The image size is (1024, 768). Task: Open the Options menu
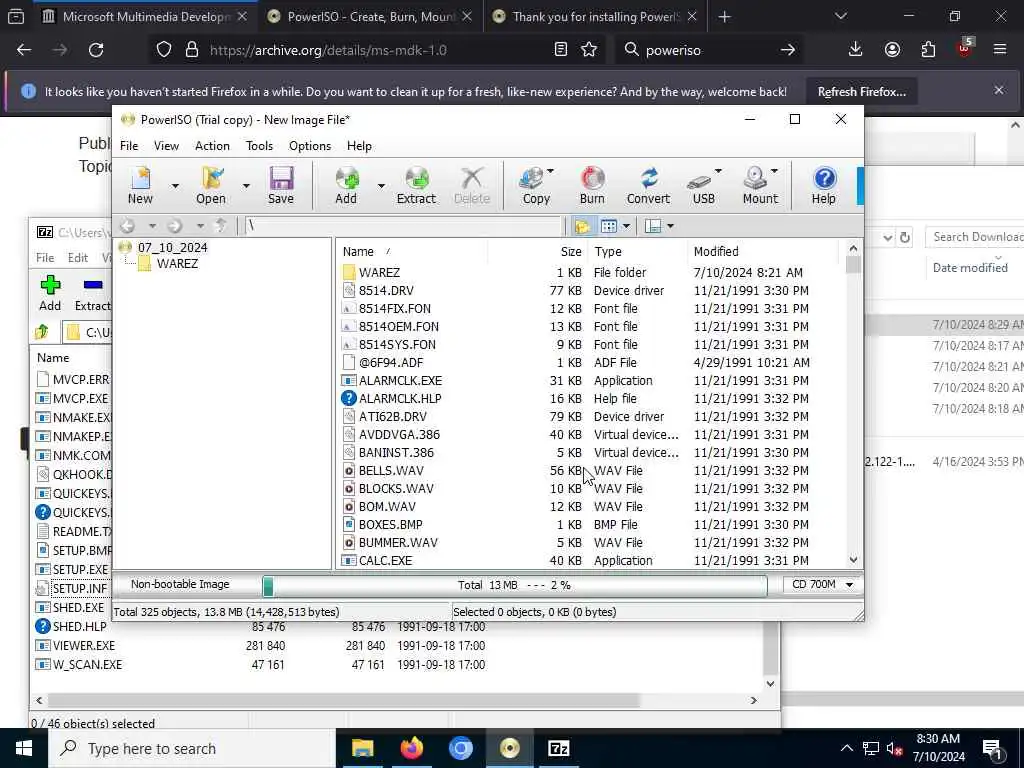pos(310,146)
